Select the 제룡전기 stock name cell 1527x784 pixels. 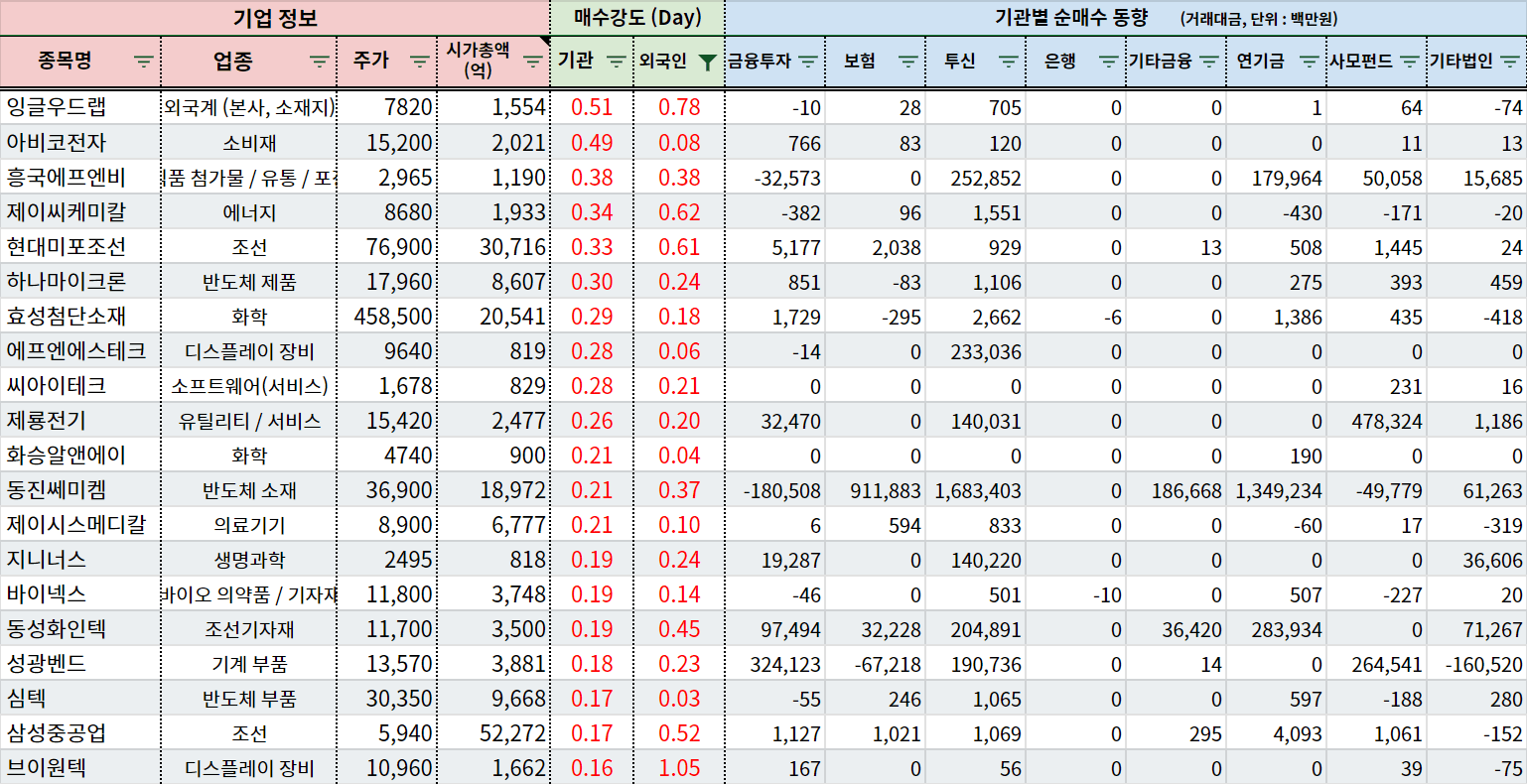(80, 420)
